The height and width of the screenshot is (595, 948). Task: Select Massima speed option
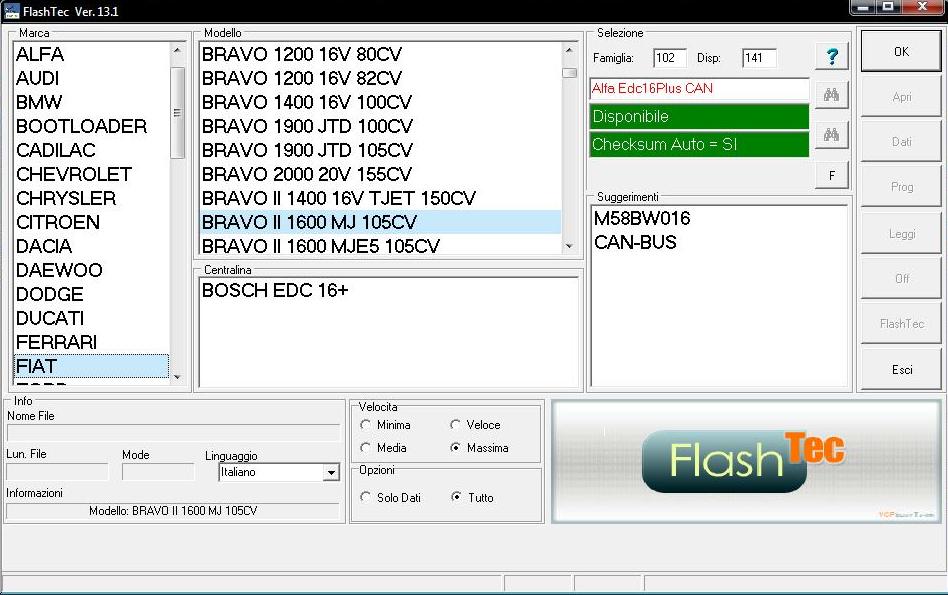[x=455, y=448]
